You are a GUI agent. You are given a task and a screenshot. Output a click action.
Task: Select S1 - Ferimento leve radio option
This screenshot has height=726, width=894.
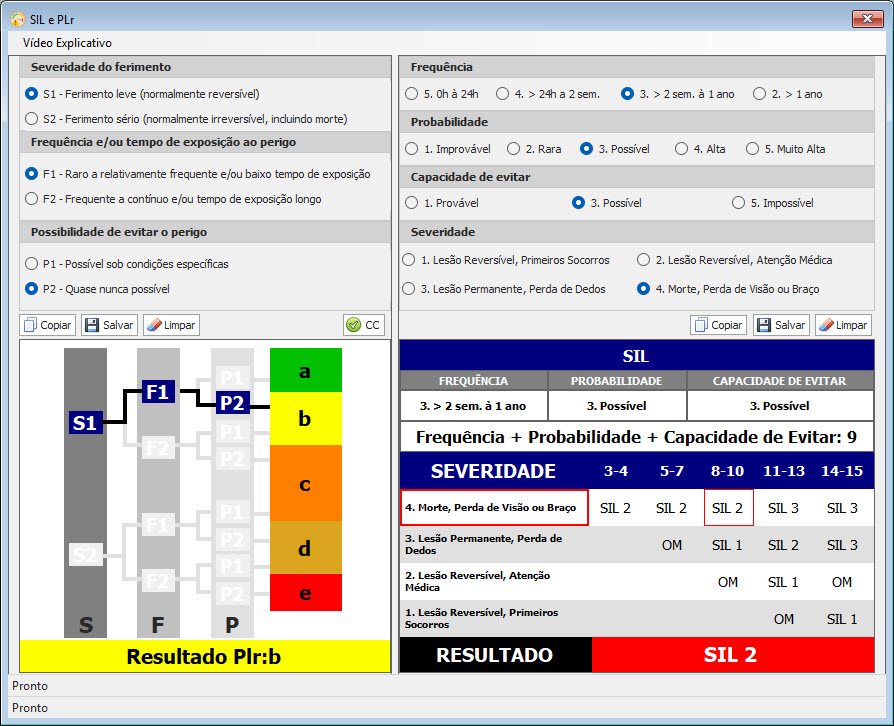tap(143, 94)
